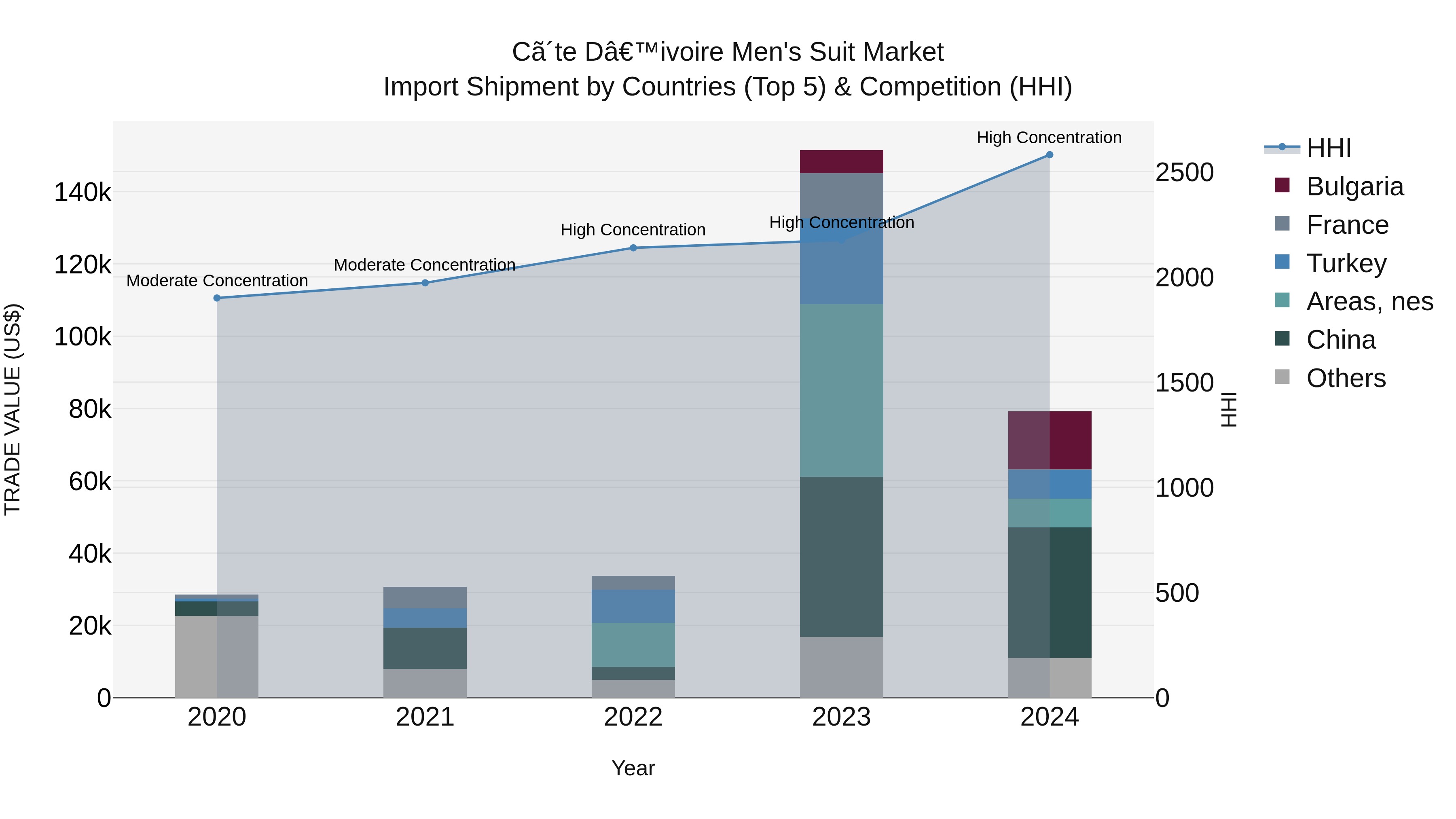
Task: Toggle the Bulgaria legend entry
Action: (1339, 186)
